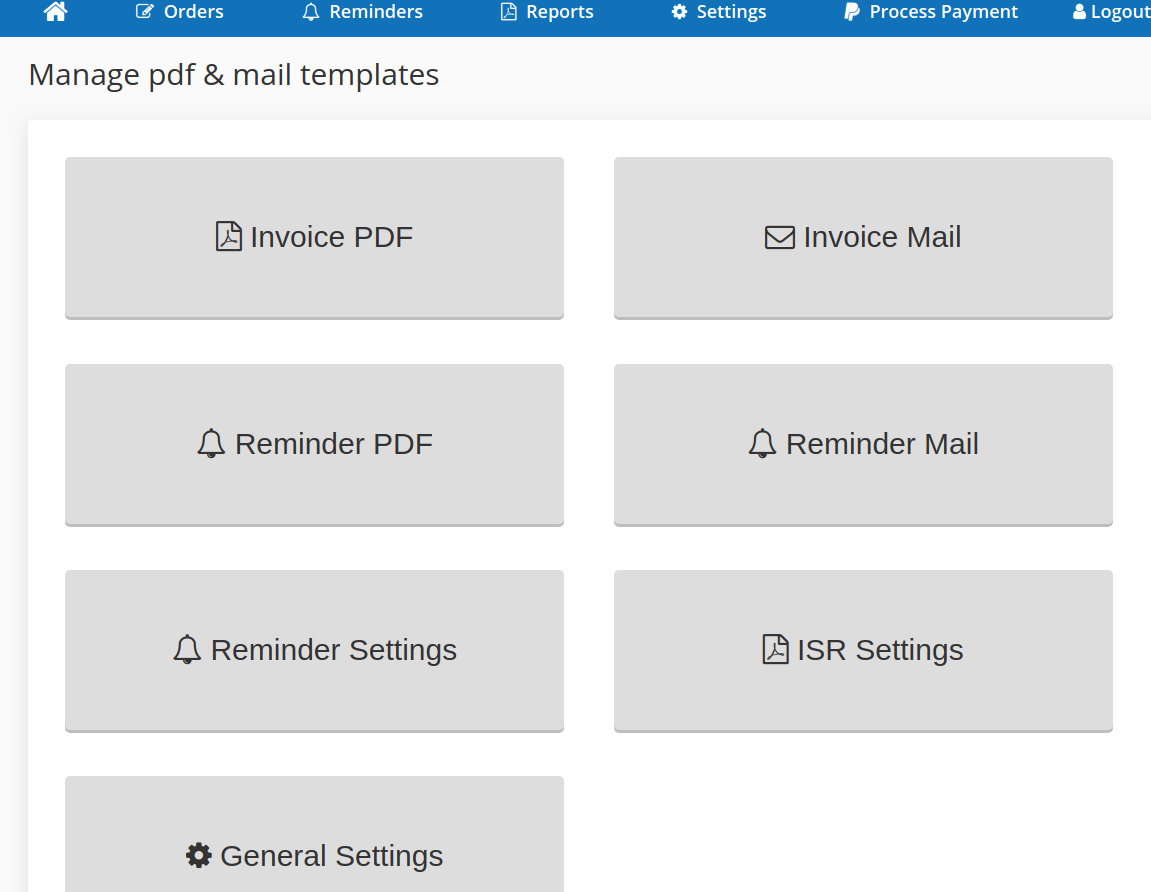The image size is (1151, 892).
Task: Click the envelope icon in the Invoice Mail tile
Action: (x=779, y=237)
